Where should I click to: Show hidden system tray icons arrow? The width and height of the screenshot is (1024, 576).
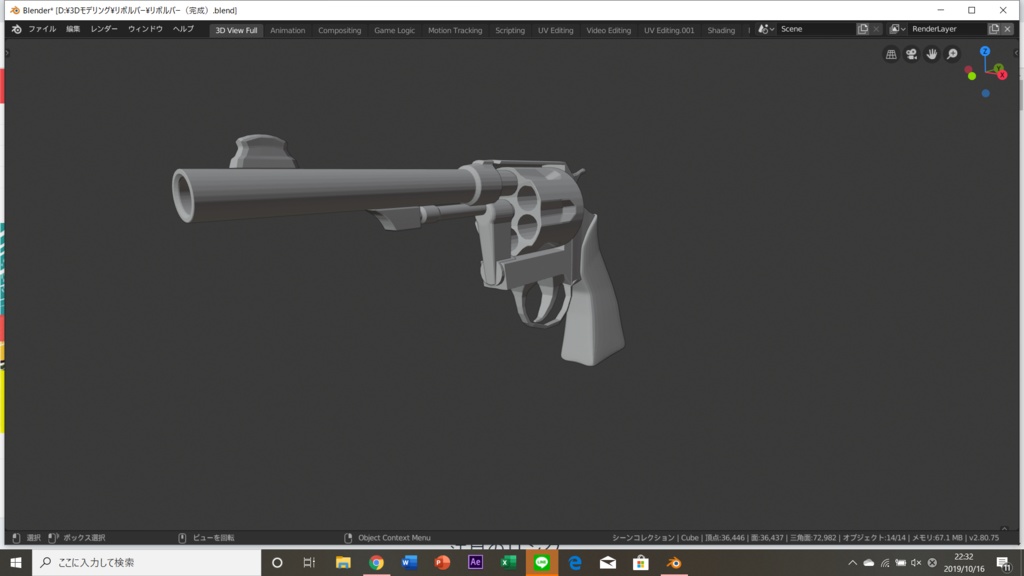pyautogui.click(x=852, y=563)
